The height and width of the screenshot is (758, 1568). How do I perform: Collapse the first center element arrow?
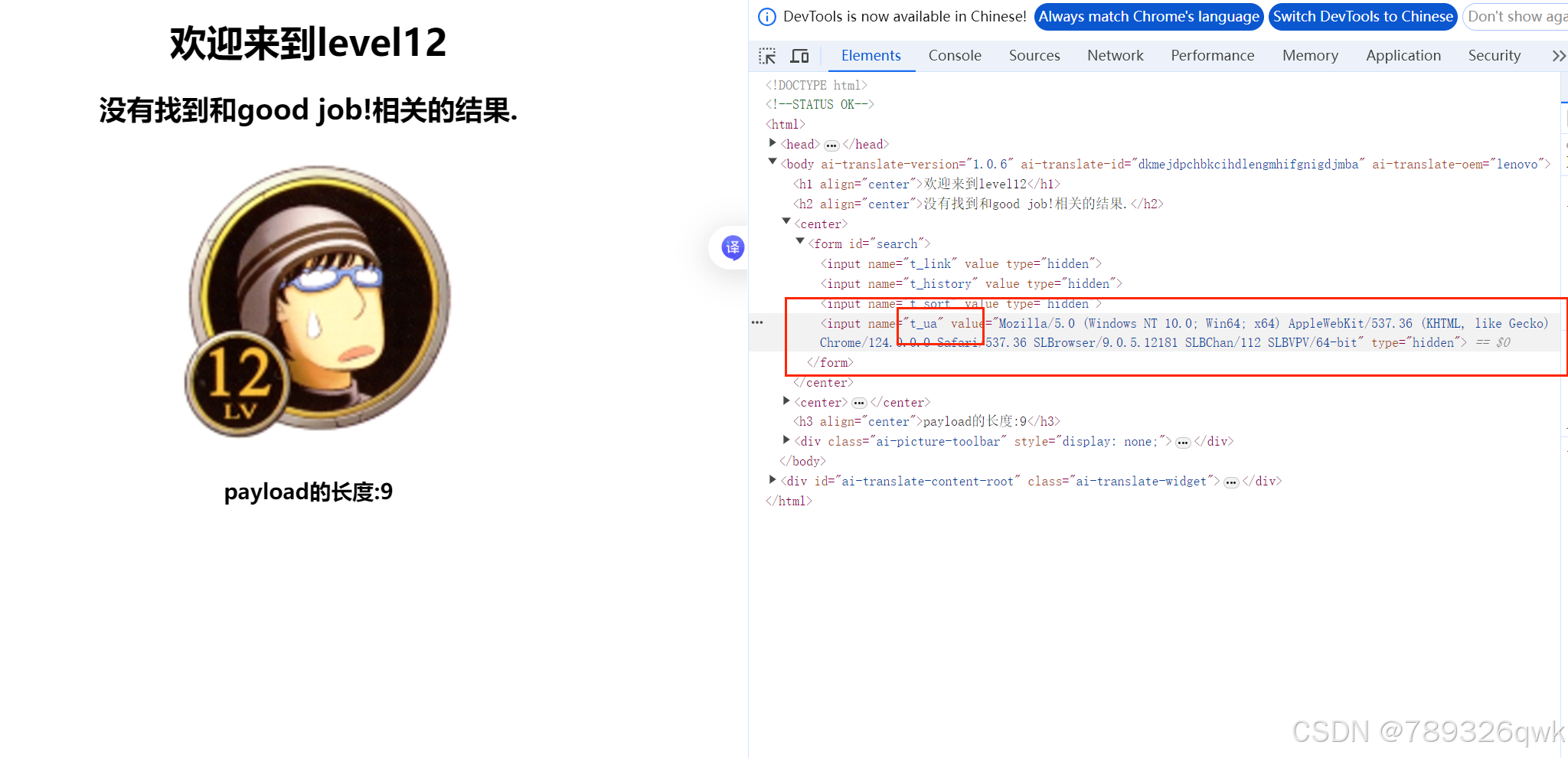pyautogui.click(x=786, y=222)
